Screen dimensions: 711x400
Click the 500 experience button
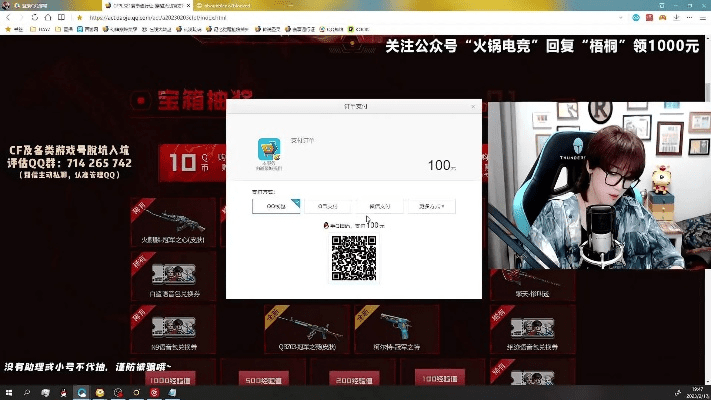[x=263, y=380]
